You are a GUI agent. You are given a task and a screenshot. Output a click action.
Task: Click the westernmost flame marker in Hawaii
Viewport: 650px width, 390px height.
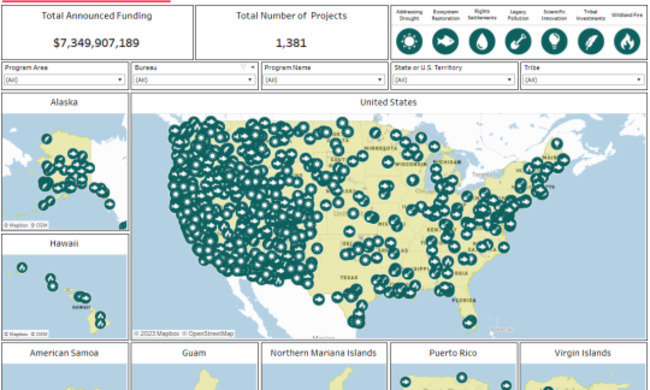pyautogui.click(x=22, y=268)
